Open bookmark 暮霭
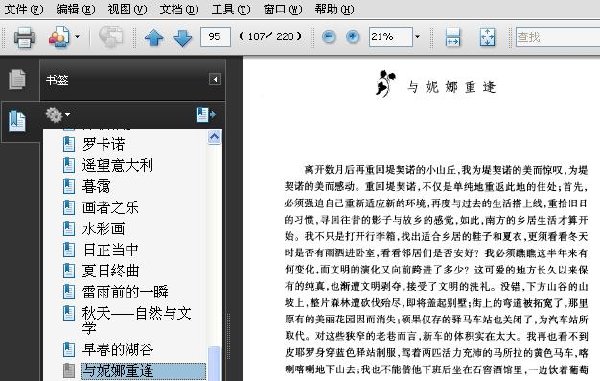This screenshot has width=600, height=381. (x=96, y=186)
